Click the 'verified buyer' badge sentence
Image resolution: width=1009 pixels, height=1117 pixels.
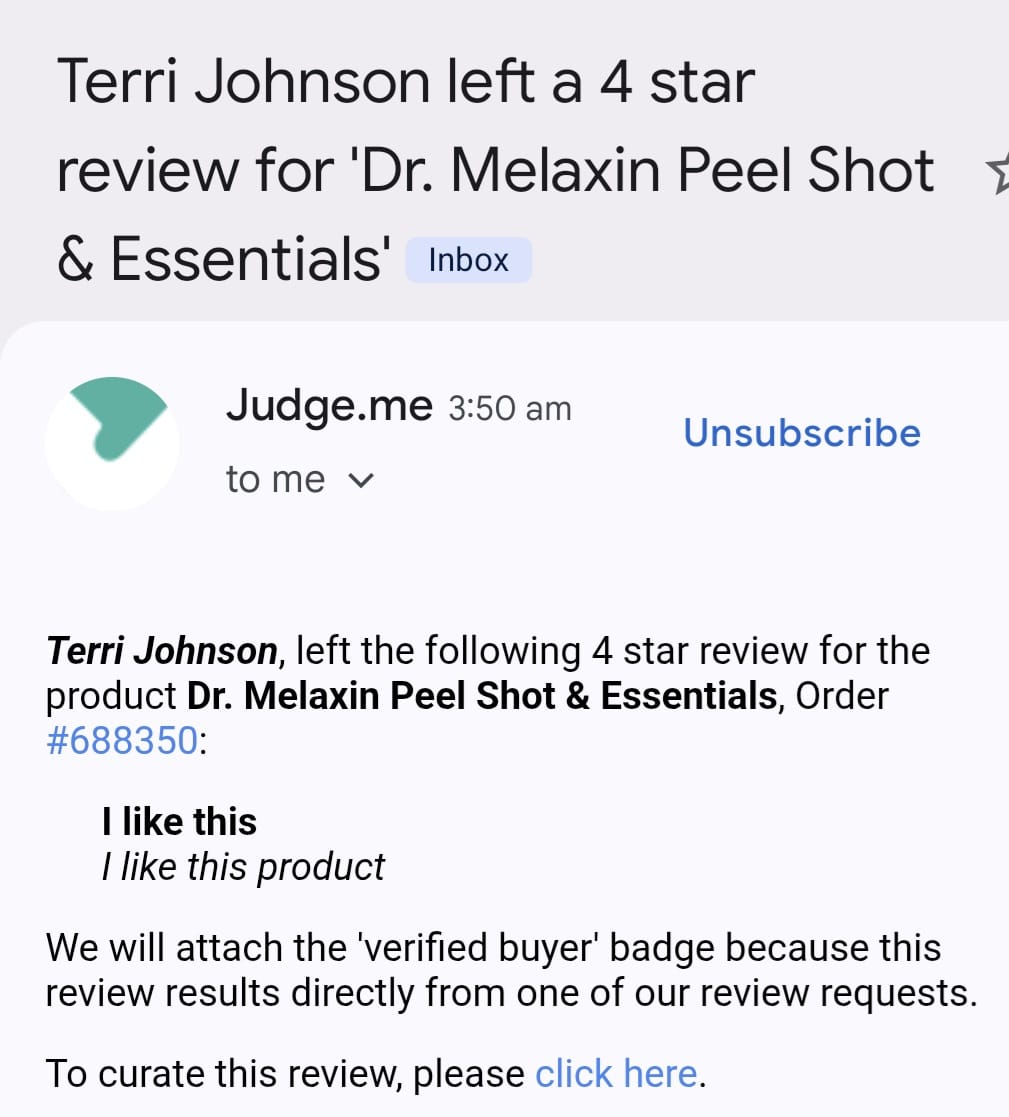[x=493, y=947]
